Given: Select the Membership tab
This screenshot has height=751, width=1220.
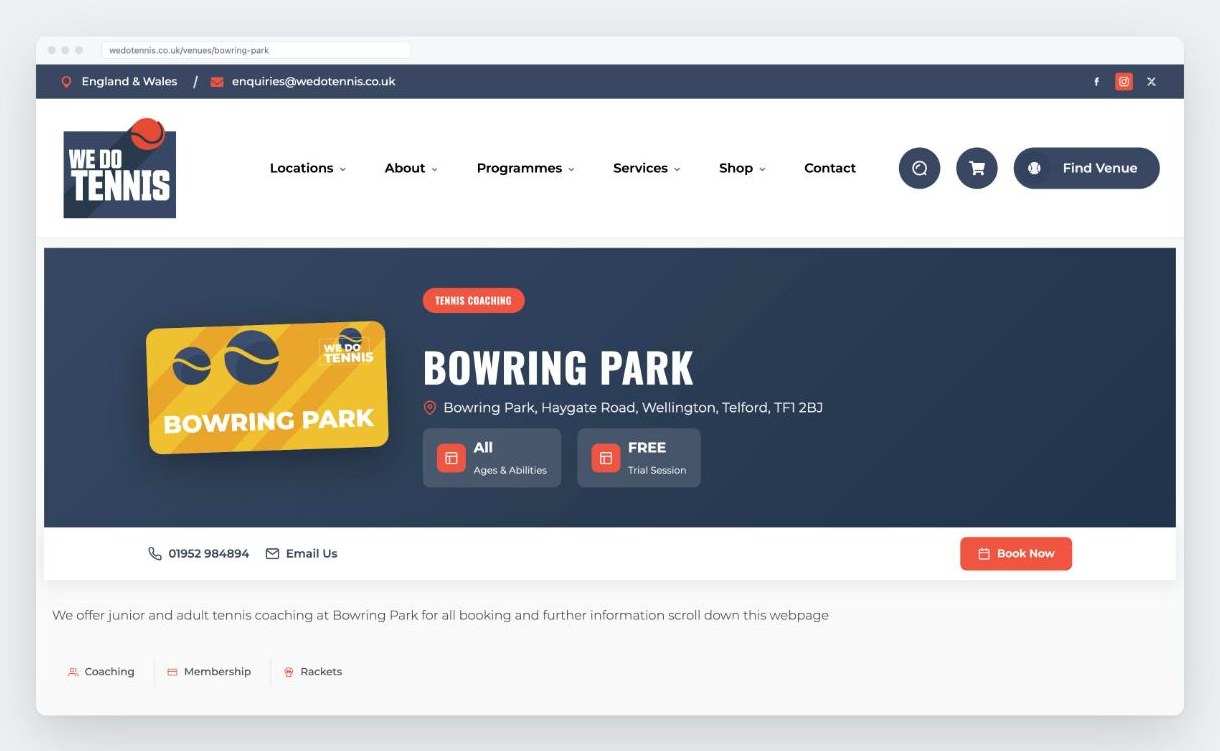Looking at the screenshot, I should coord(209,672).
